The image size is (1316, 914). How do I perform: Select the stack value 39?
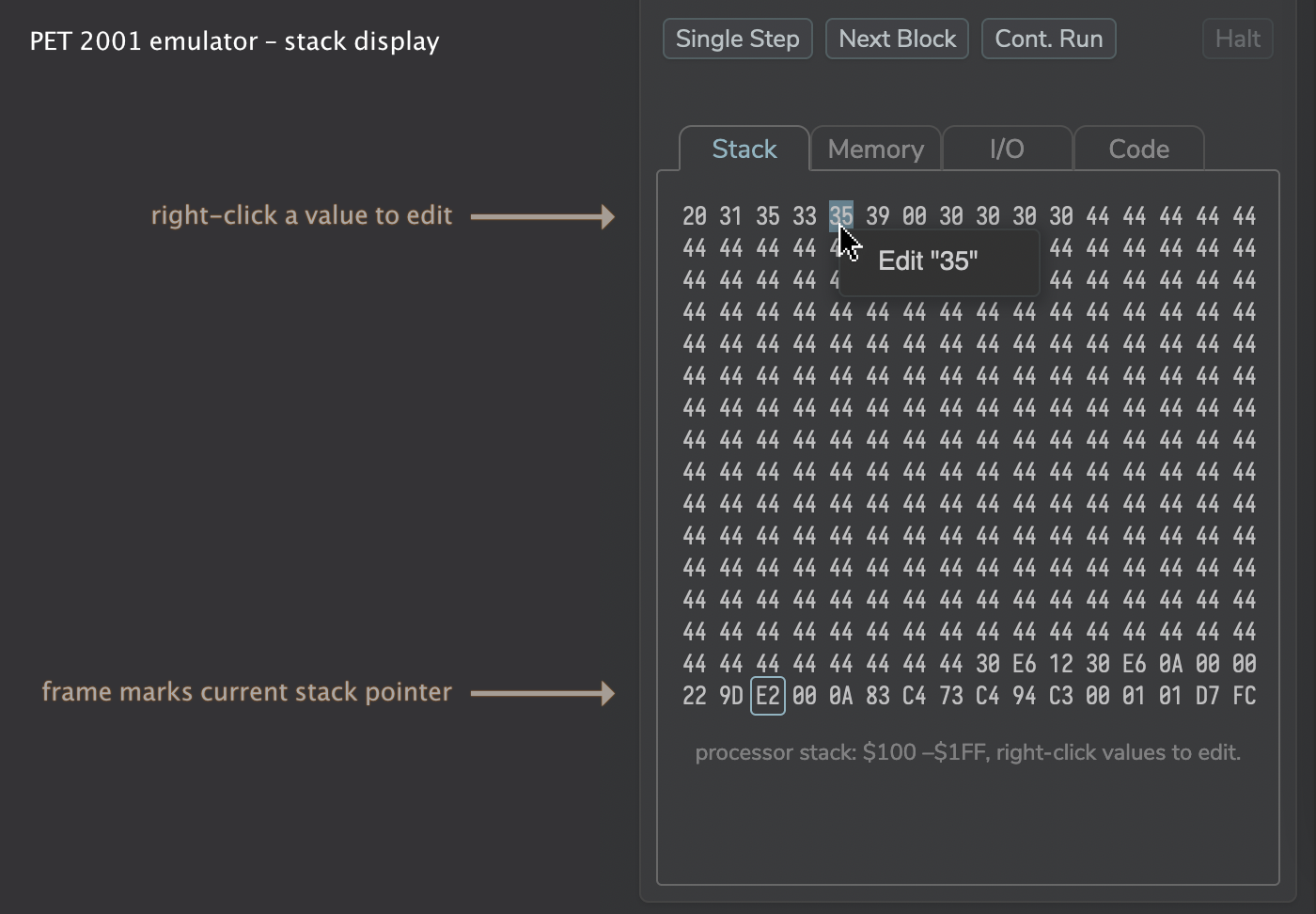[x=878, y=216]
